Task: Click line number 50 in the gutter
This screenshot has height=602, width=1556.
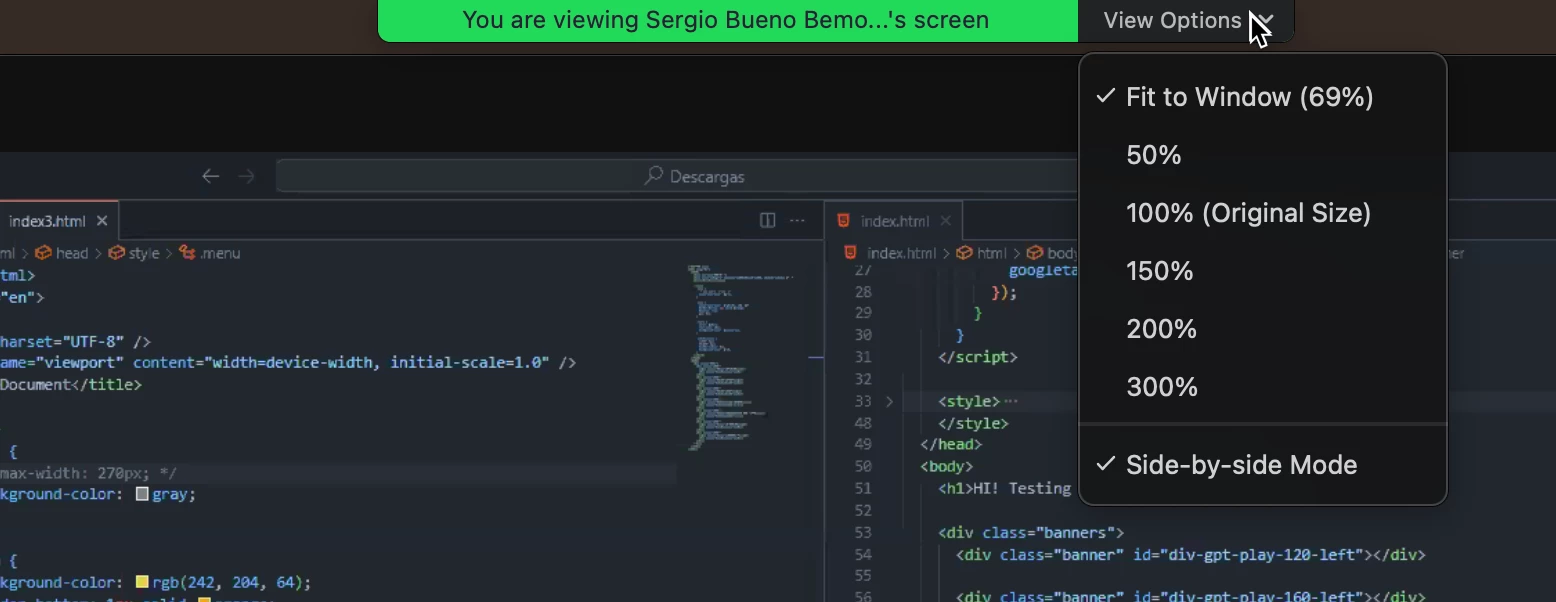Action: coord(863,466)
